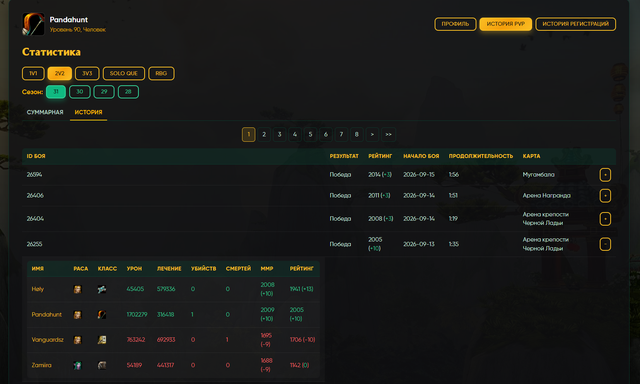Click class icon in Vanguardsz row

pos(102,340)
